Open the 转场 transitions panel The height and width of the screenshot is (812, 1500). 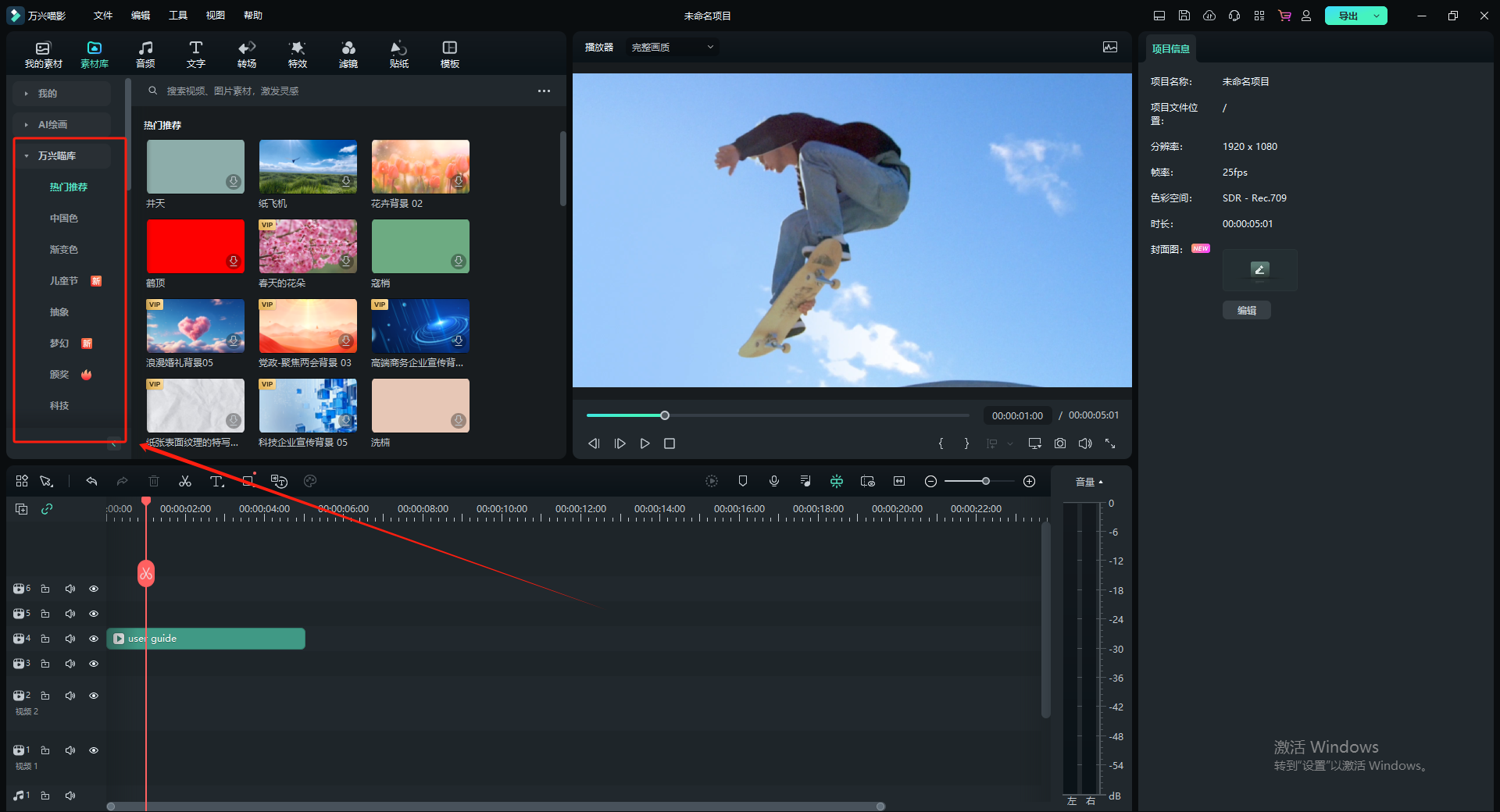247,54
